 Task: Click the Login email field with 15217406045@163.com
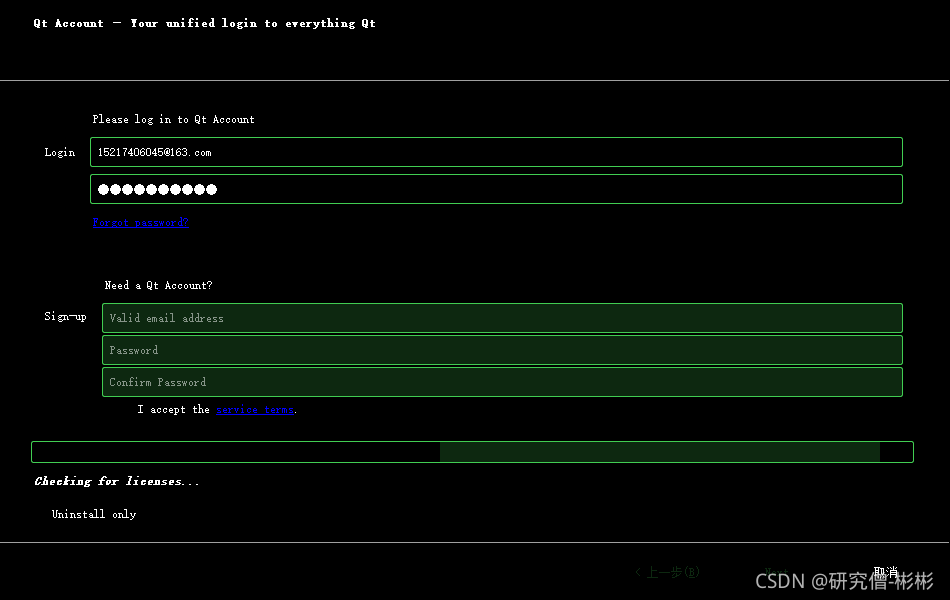pyautogui.click(x=496, y=152)
